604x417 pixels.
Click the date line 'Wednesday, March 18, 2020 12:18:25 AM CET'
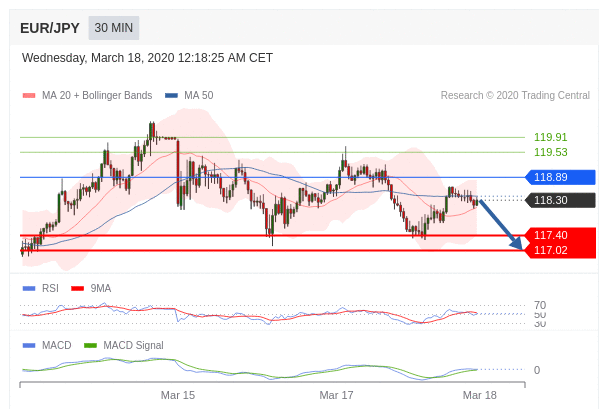(x=147, y=58)
